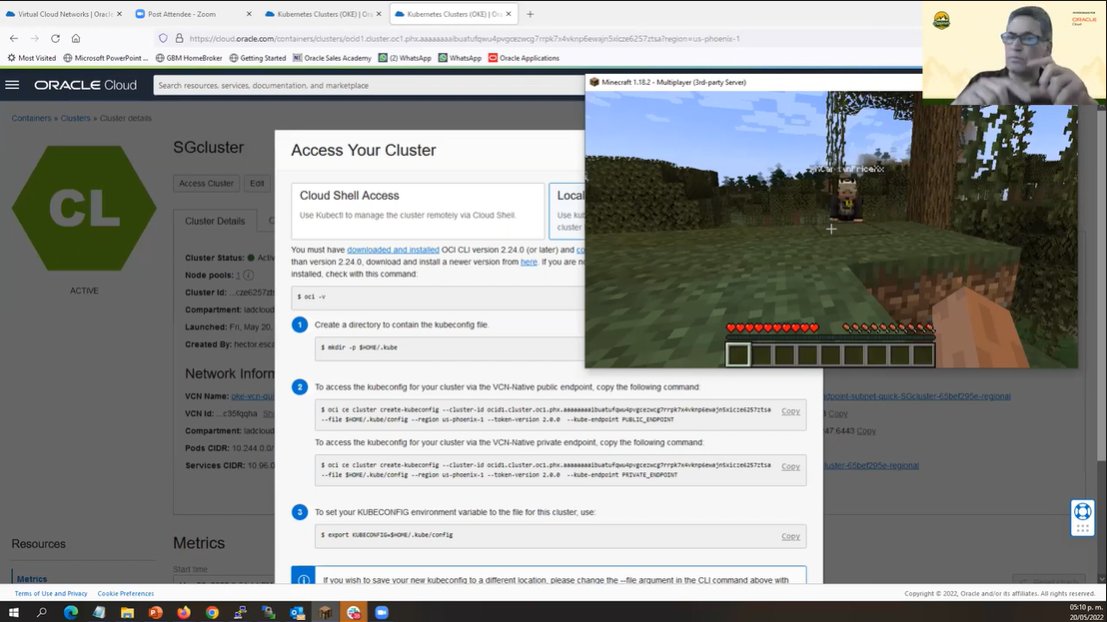
Task: Open the Oracle Cloud hamburger navigation menu
Action: [x=12, y=85]
